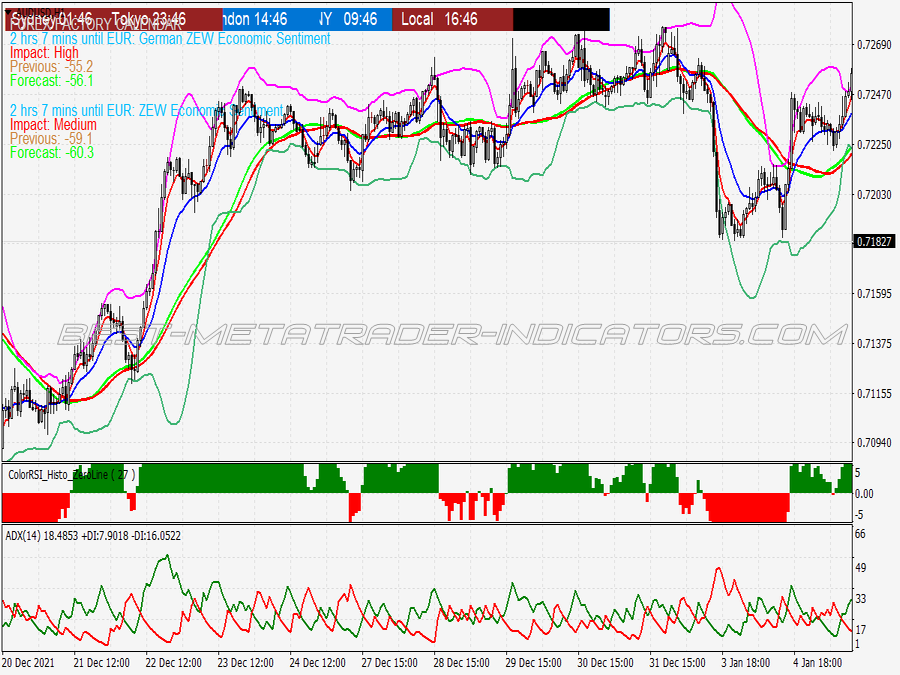Click the 0.72690 price axis label
Image resolution: width=900 pixels, height=675 pixels.
point(874,45)
